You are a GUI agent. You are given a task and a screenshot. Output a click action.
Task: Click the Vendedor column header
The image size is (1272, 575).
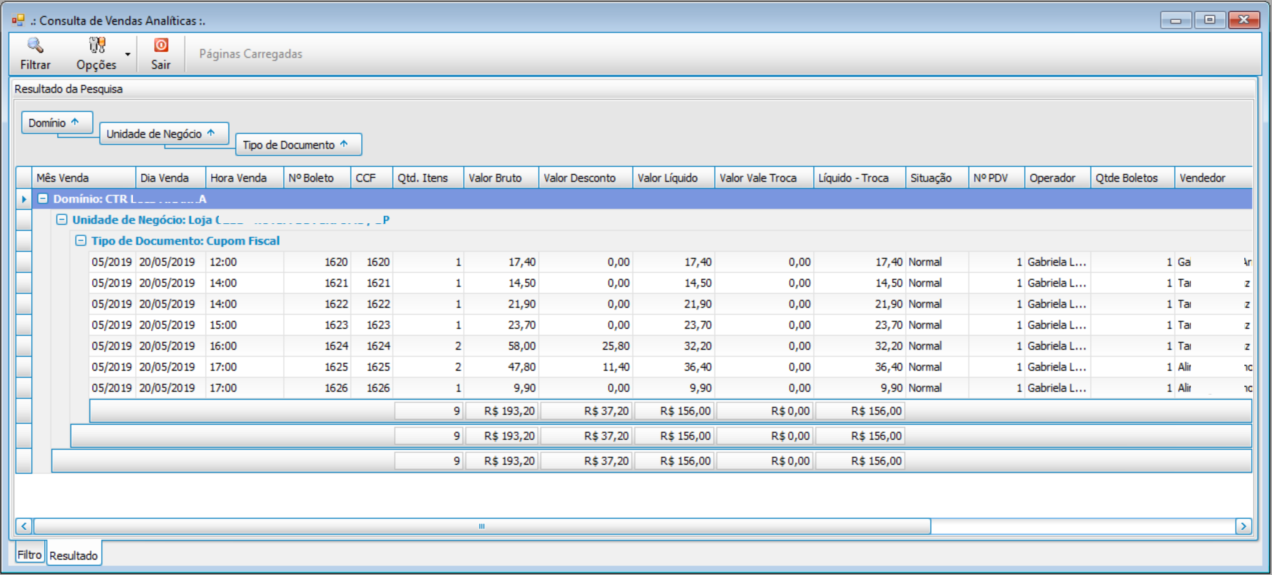click(1213, 178)
